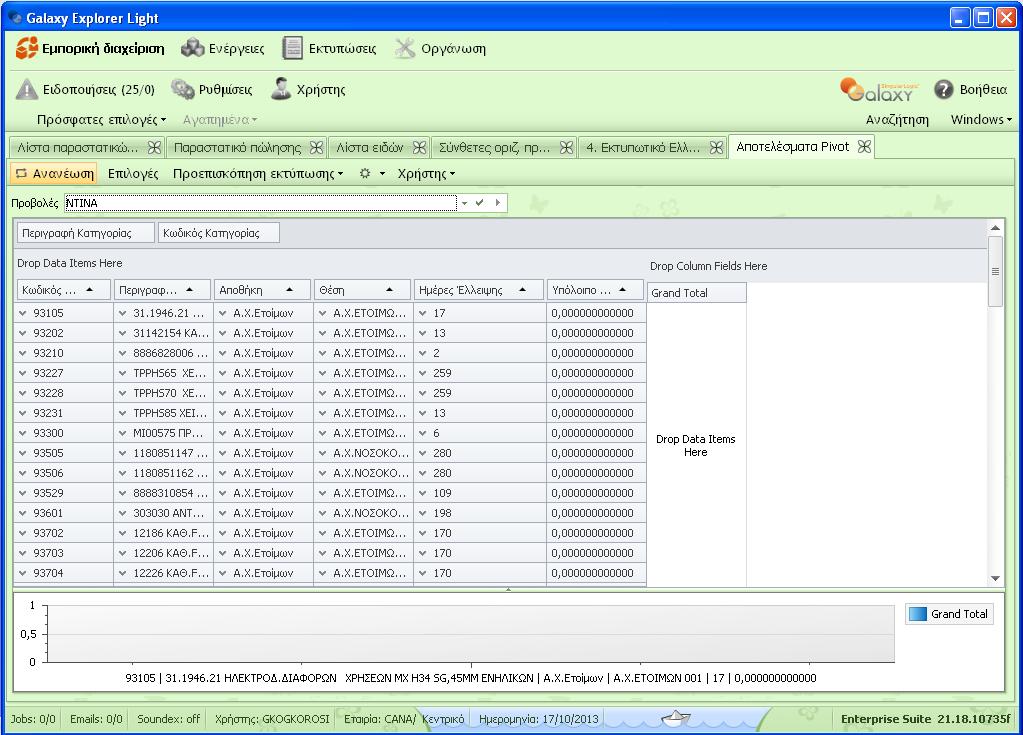The height and width of the screenshot is (735, 1023).
Task: Close the Παραστατικό πώλησης tab
Action: tap(316, 147)
